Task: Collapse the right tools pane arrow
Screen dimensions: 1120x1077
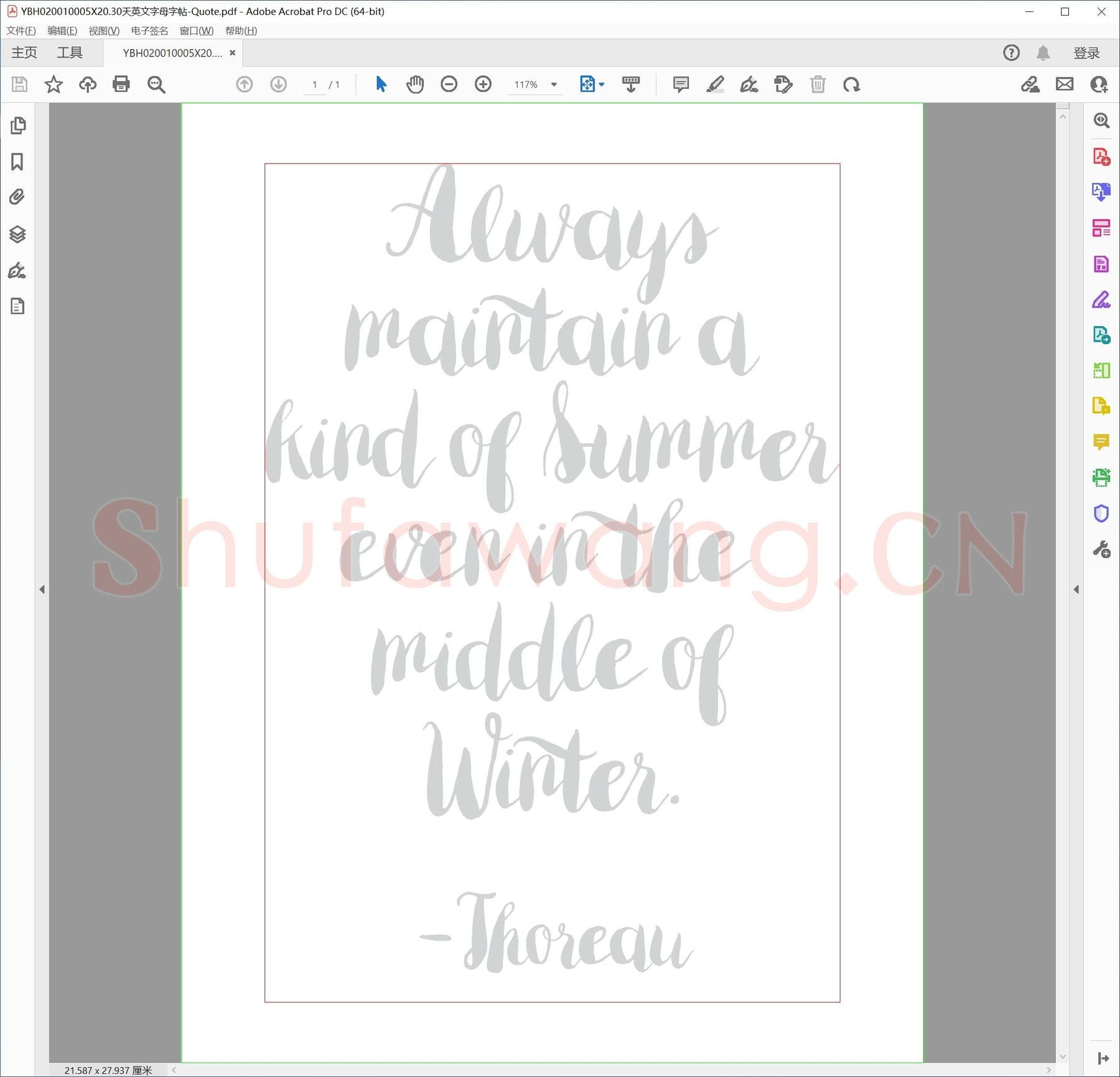Action: click(1076, 589)
